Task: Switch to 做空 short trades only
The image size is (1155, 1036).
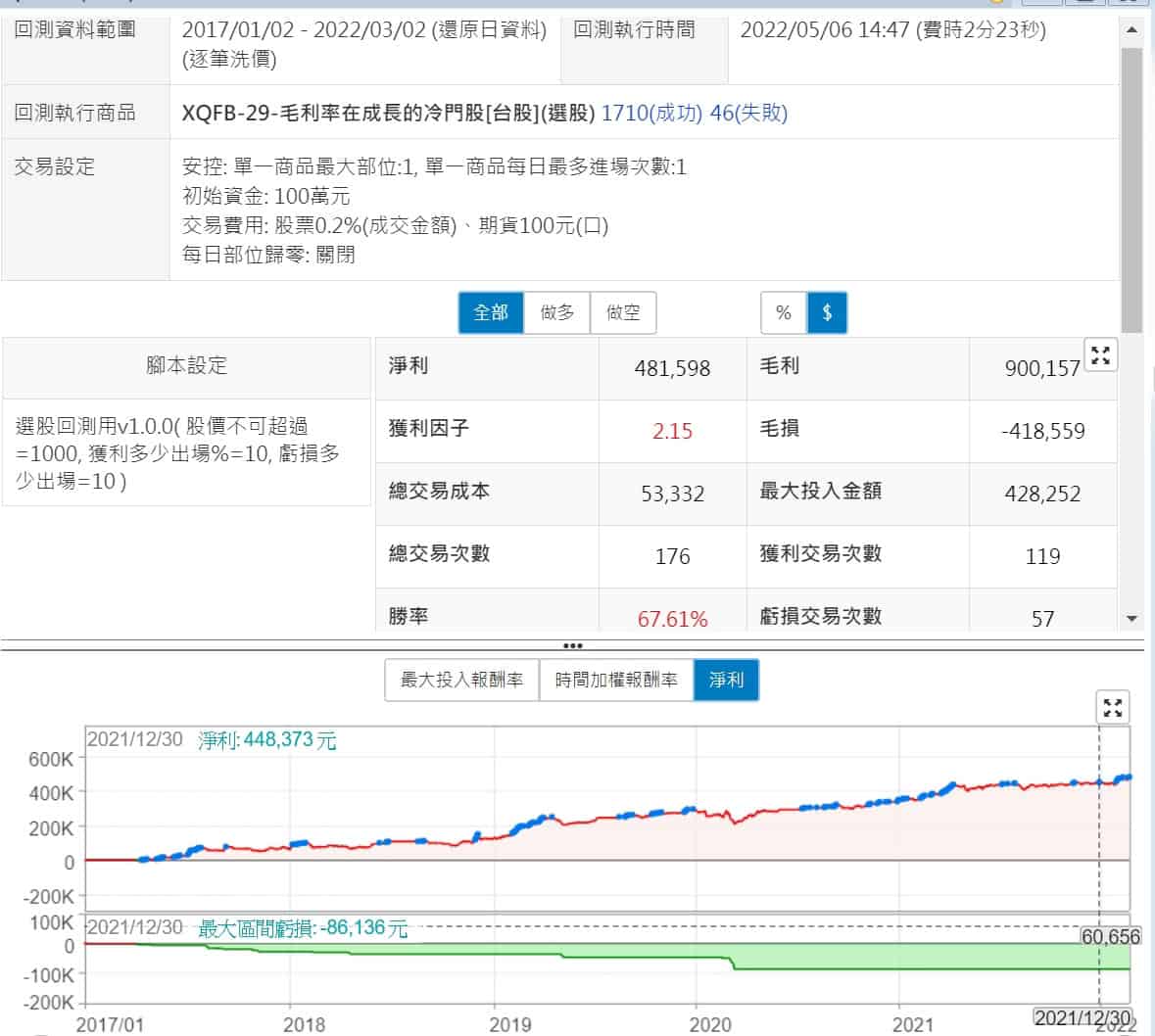Action: pos(623,312)
